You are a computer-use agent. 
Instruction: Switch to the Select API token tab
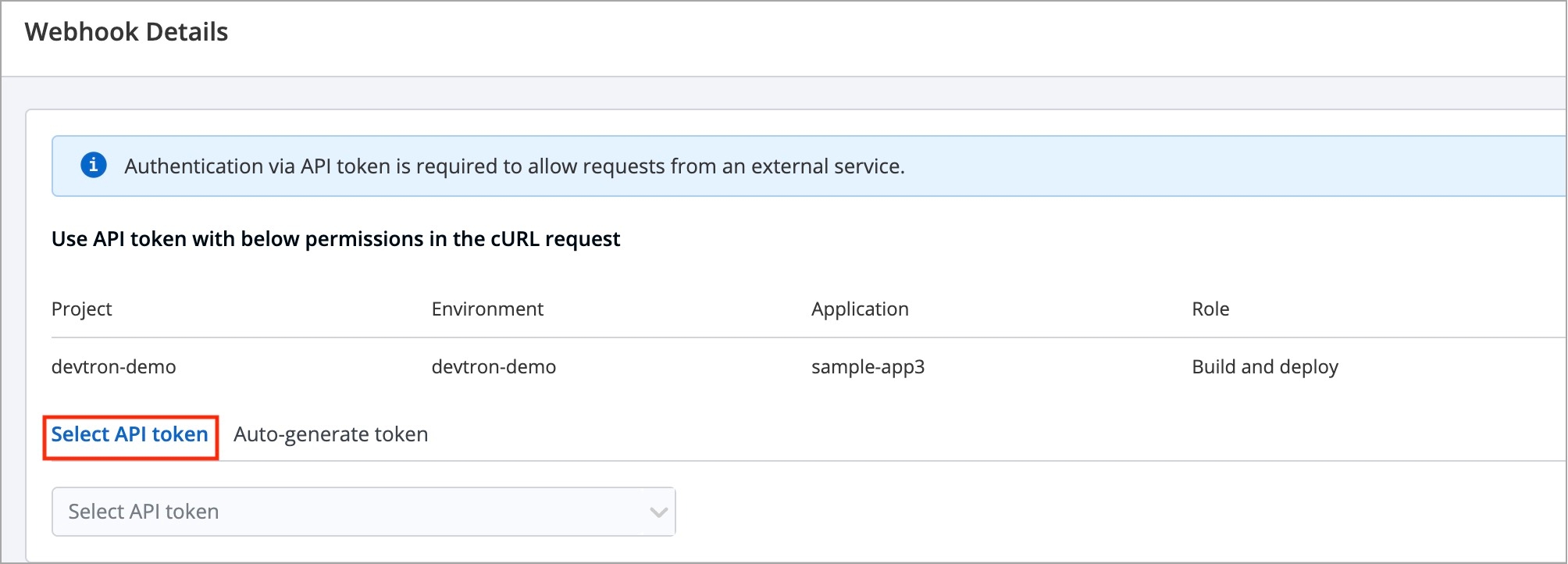[x=130, y=434]
